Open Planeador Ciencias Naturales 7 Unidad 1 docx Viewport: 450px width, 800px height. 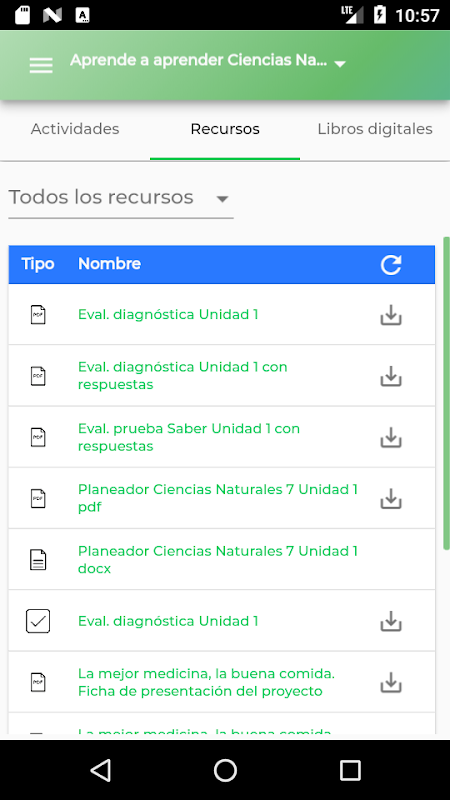click(x=218, y=560)
